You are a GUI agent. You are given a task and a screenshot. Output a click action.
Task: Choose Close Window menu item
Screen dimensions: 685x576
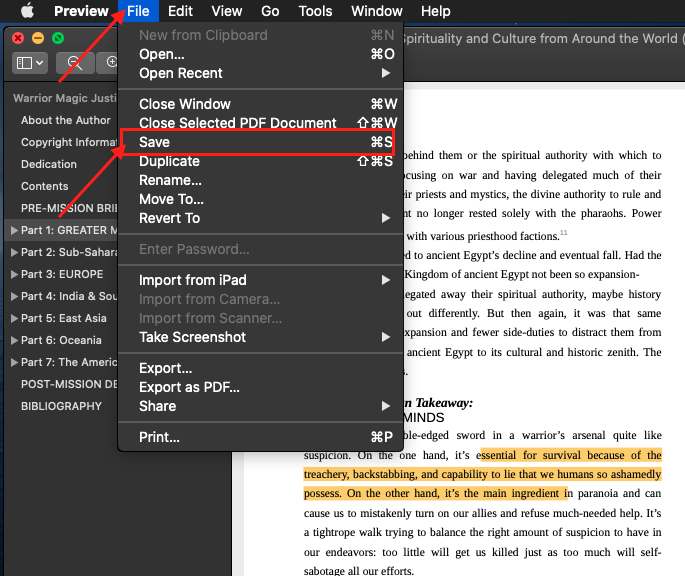(260, 104)
